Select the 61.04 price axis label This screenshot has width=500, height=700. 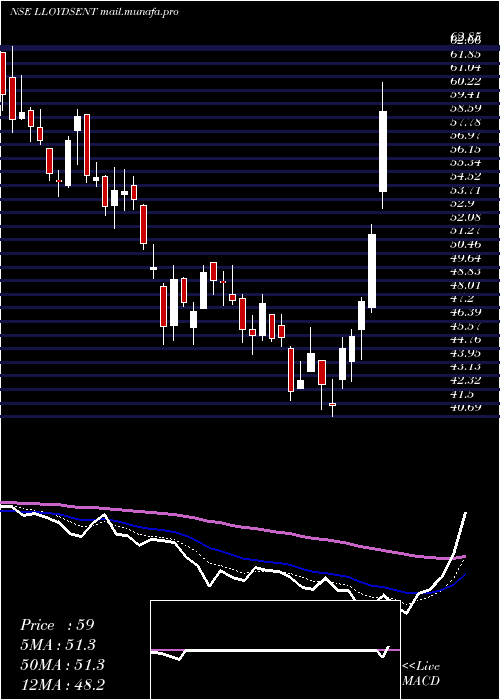(x=466, y=67)
